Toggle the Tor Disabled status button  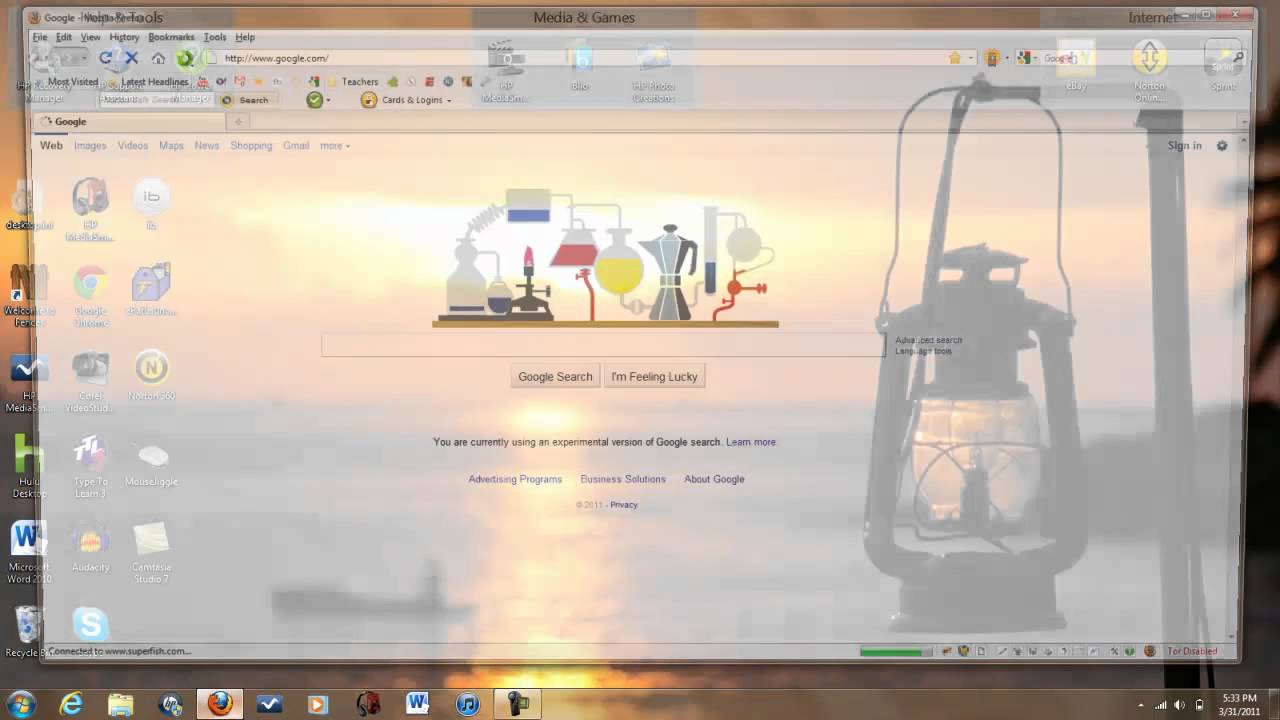[x=1192, y=652]
